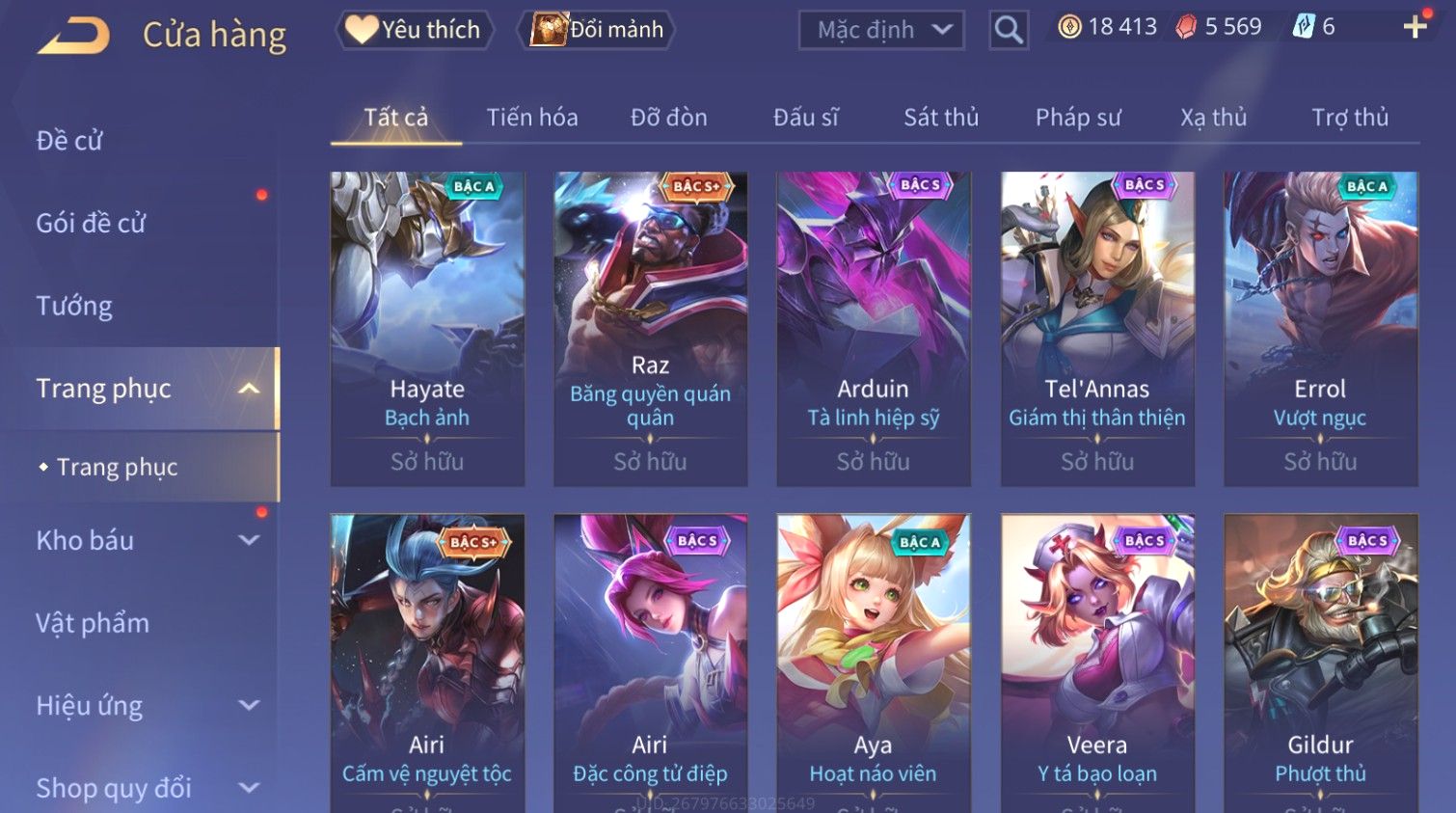This screenshot has height=813, width=1456.
Task: Click the back arrow icon
Action: pos(73,36)
